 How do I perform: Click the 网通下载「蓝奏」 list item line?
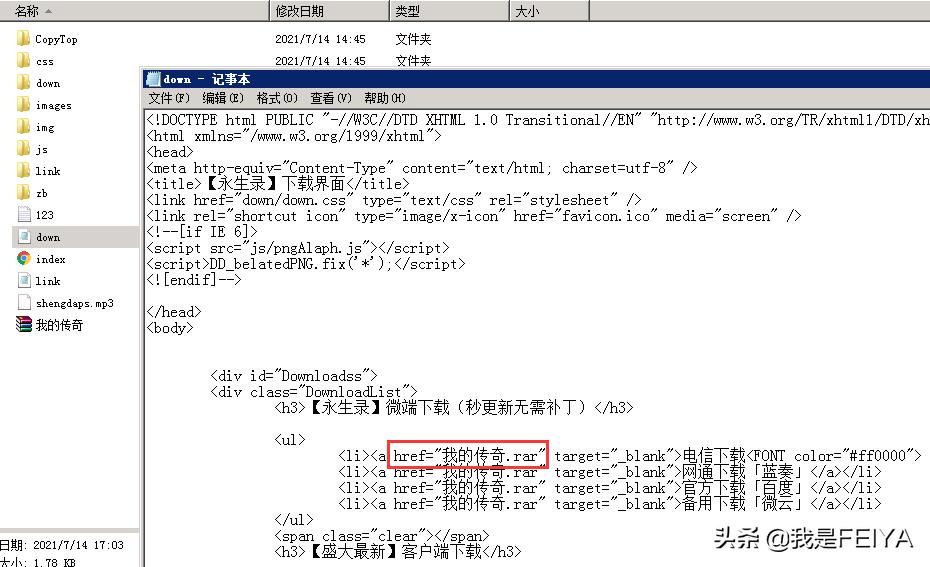[x=610, y=472]
